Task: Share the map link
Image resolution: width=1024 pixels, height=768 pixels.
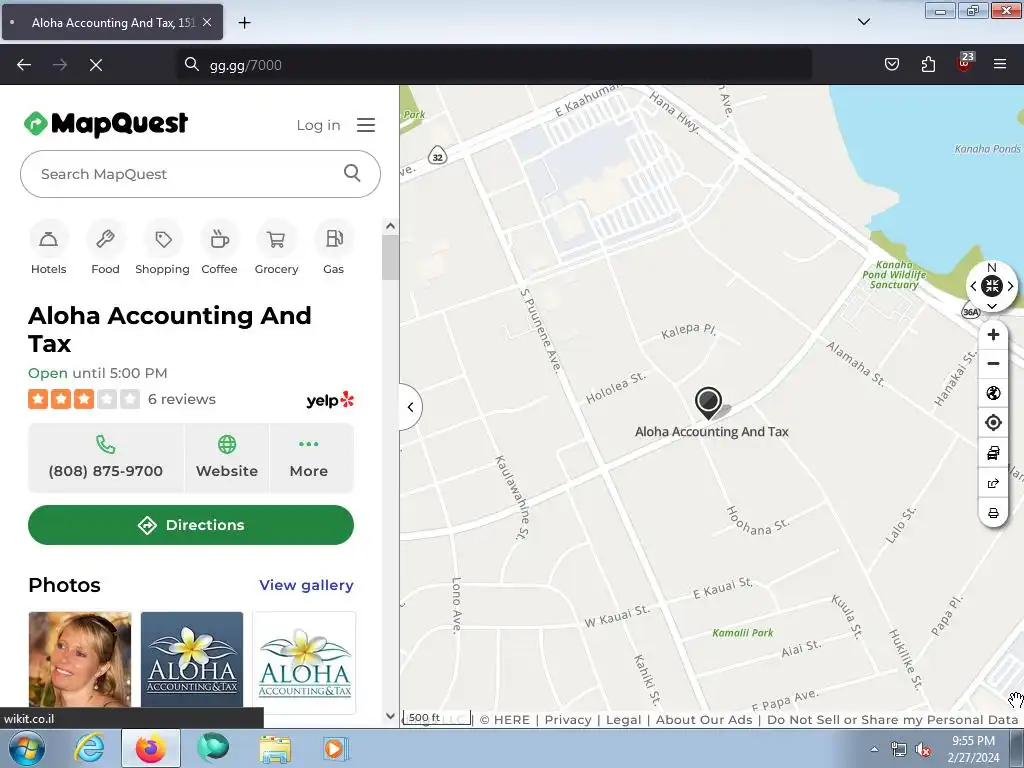Action: pyautogui.click(x=993, y=483)
